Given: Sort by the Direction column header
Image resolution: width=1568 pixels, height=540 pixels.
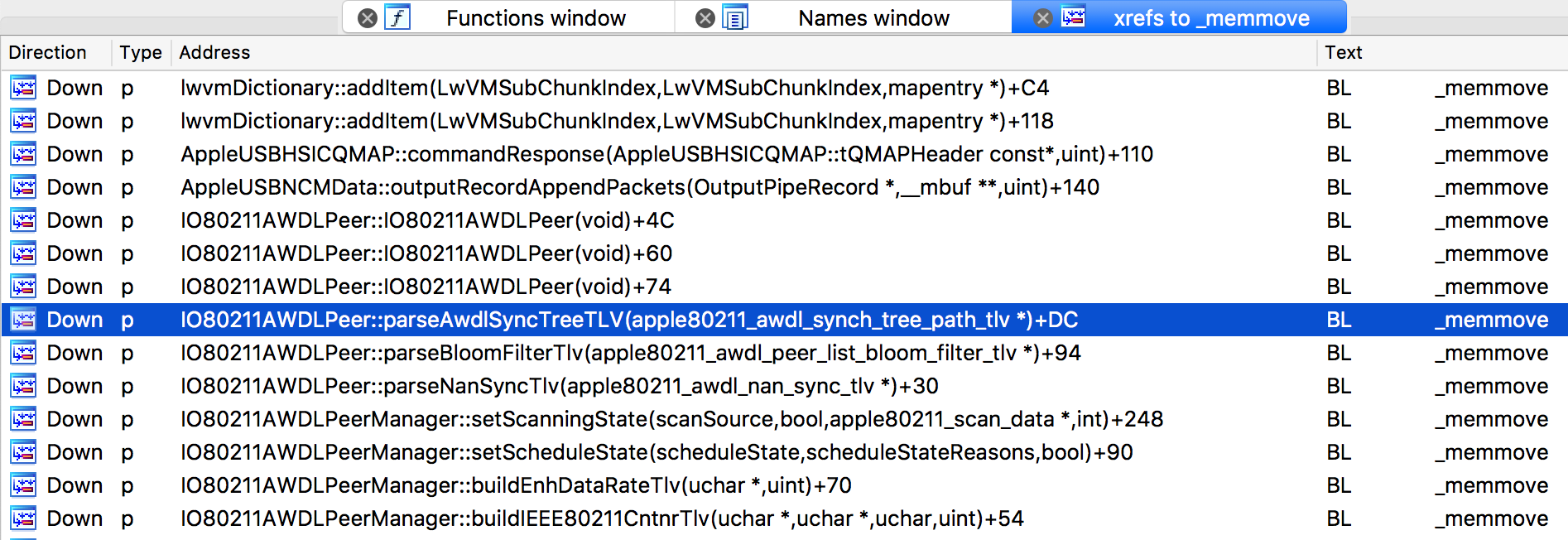Looking at the screenshot, I should tap(48, 52).
